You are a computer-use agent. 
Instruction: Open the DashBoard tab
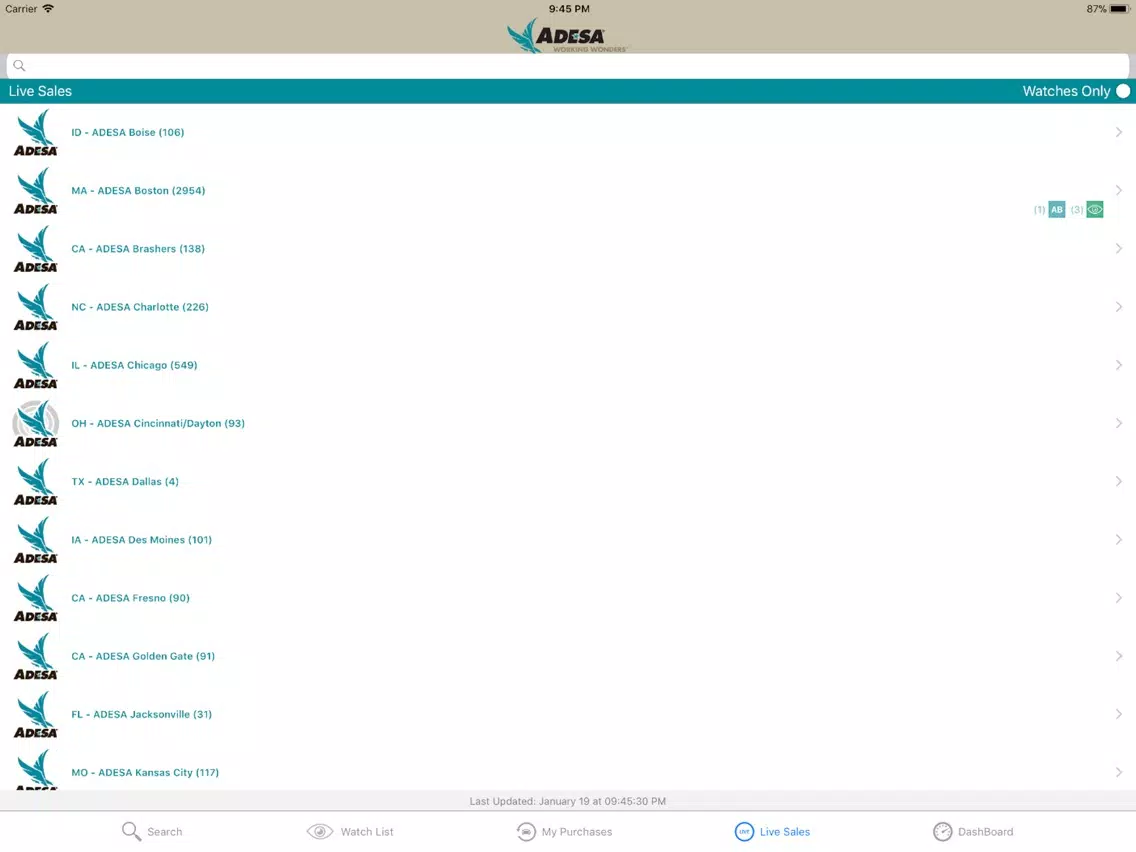tap(973, 832)
